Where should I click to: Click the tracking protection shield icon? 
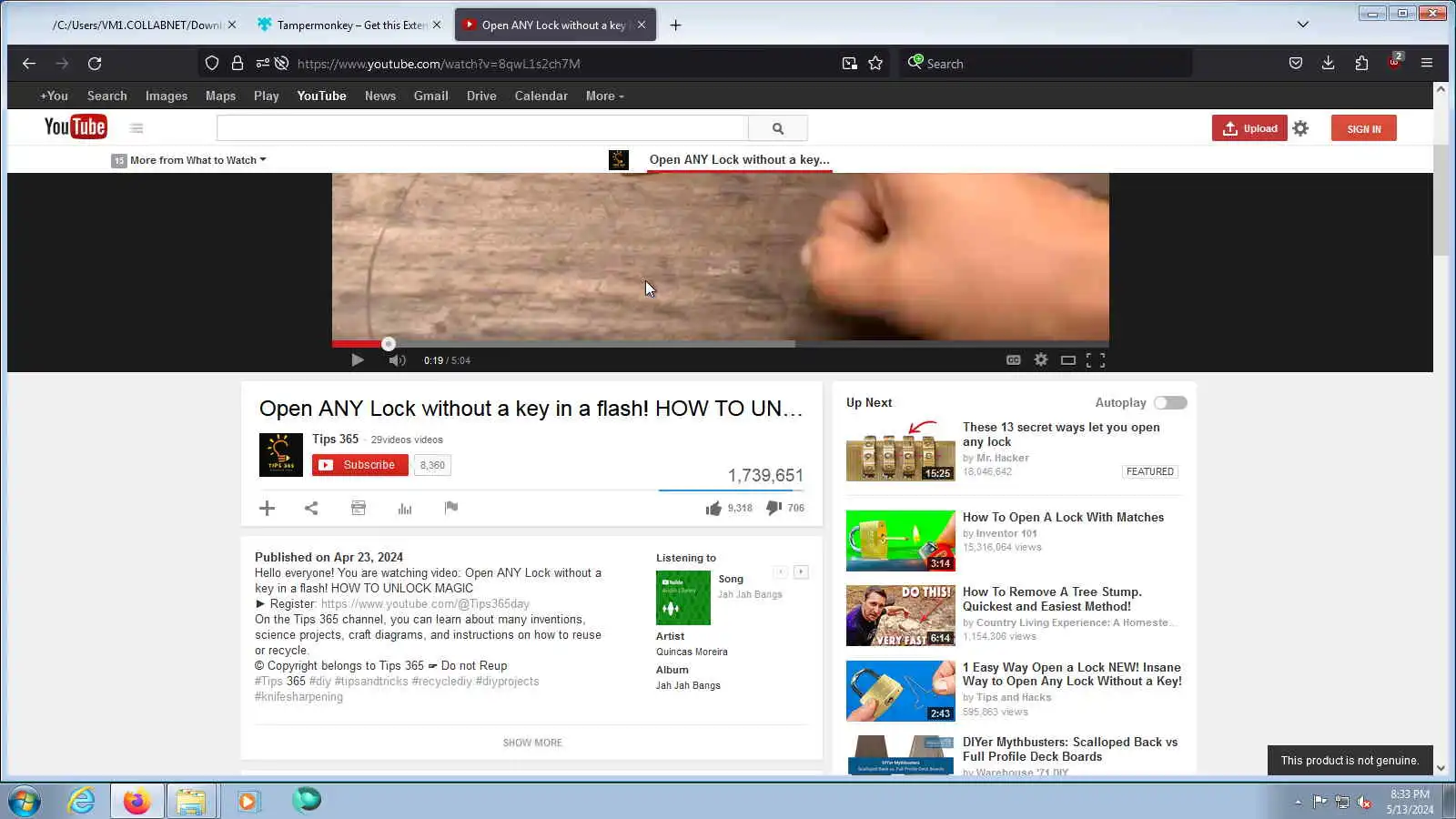[212, 64]
